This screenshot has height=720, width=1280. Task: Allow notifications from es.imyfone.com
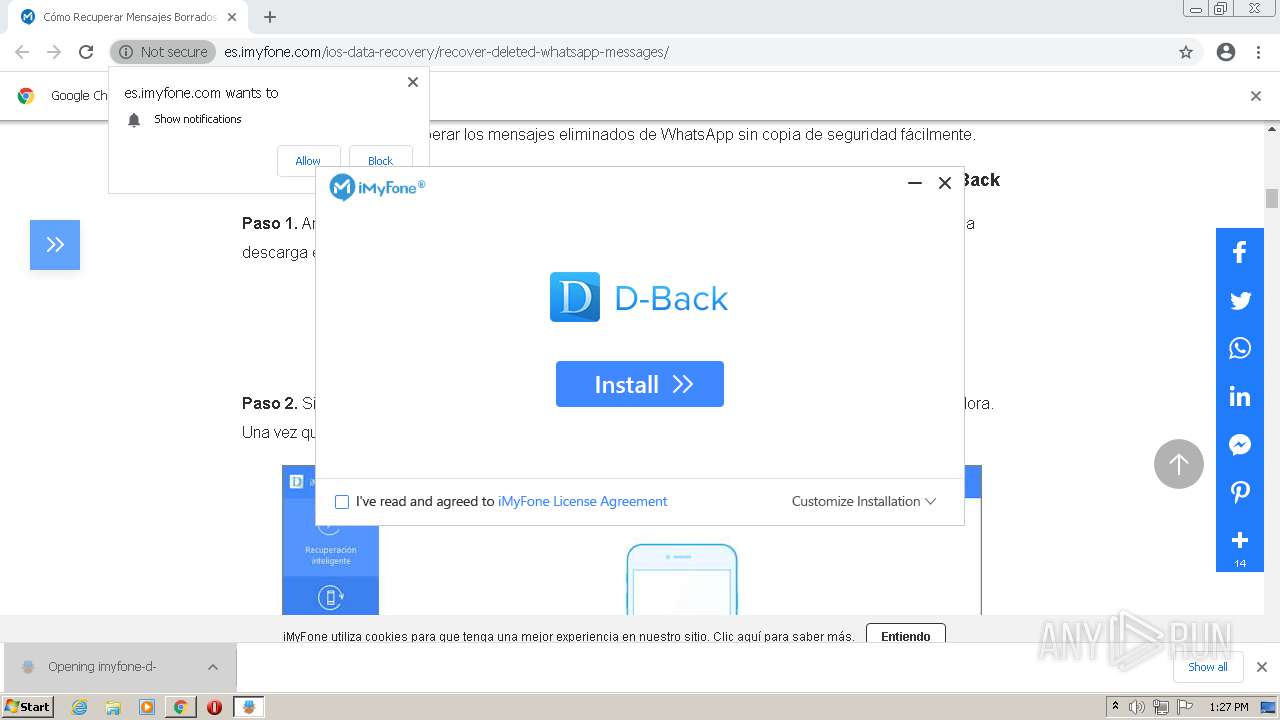pos(308,161)
